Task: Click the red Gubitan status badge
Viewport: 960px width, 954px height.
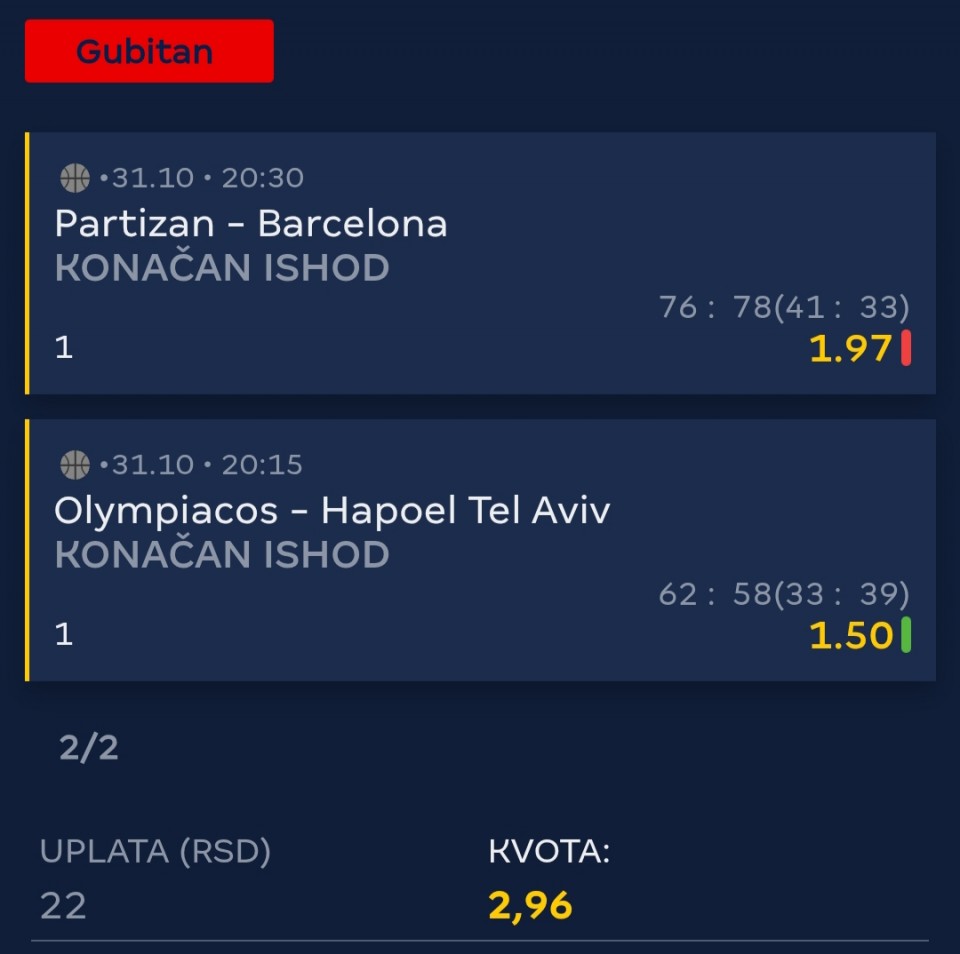Action: tap(149, 51)
